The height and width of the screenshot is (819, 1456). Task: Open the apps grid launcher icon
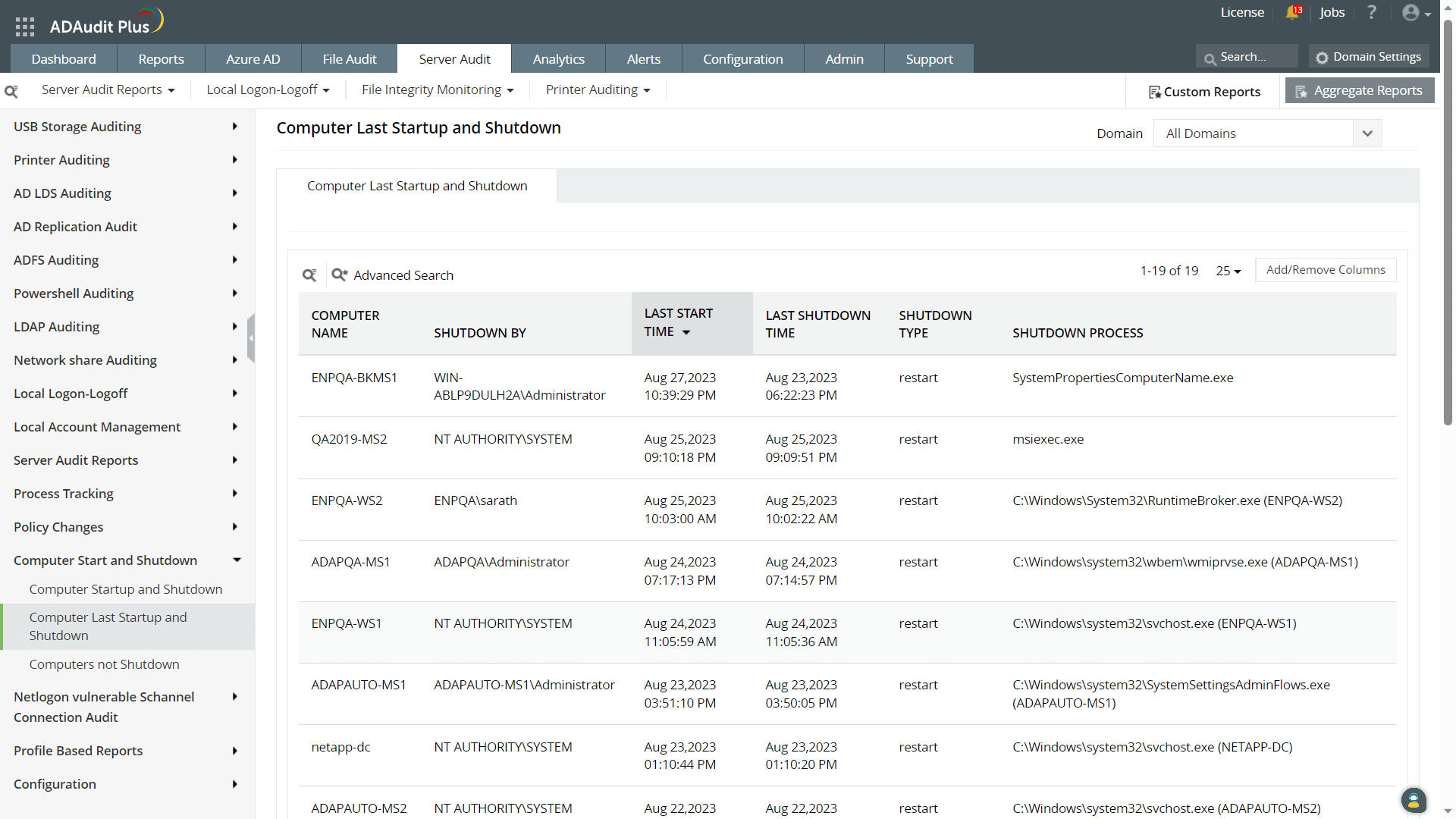click(25, 27)
